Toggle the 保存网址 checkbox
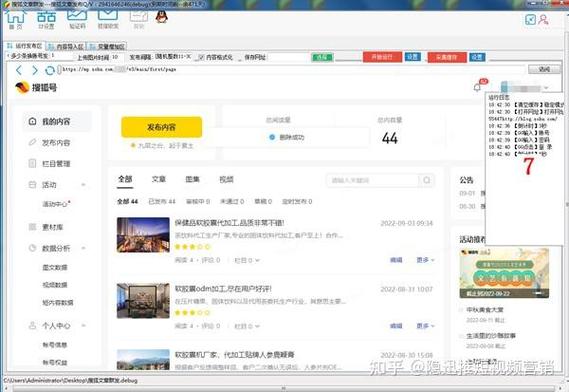This screenshot has width=569, height=392. coord(240,58)
